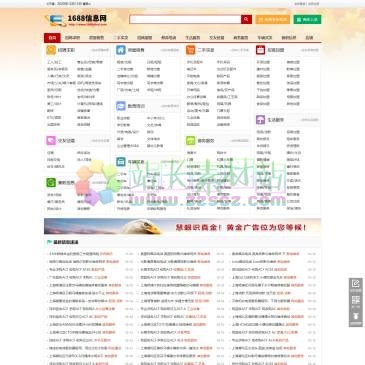The height and width of the screenshot is (365, 365).
Task: Open the blue house category icon
Action: (x=121, y=50)
